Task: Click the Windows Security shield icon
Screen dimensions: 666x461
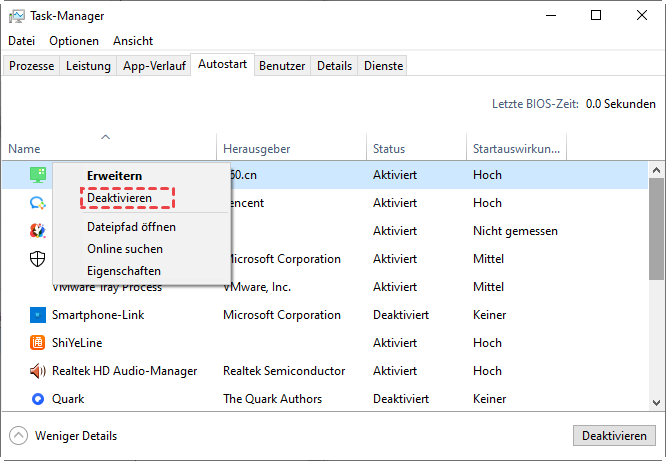Action: pyautogui.click(x=38, y=259)
